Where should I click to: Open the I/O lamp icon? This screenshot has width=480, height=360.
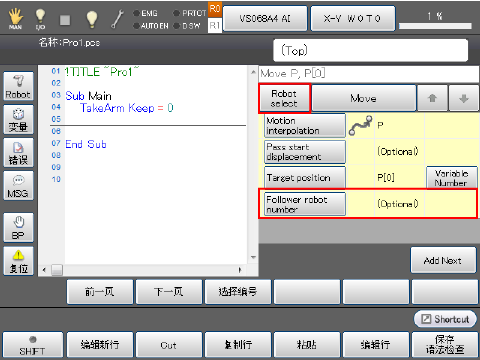coord(40,19)
